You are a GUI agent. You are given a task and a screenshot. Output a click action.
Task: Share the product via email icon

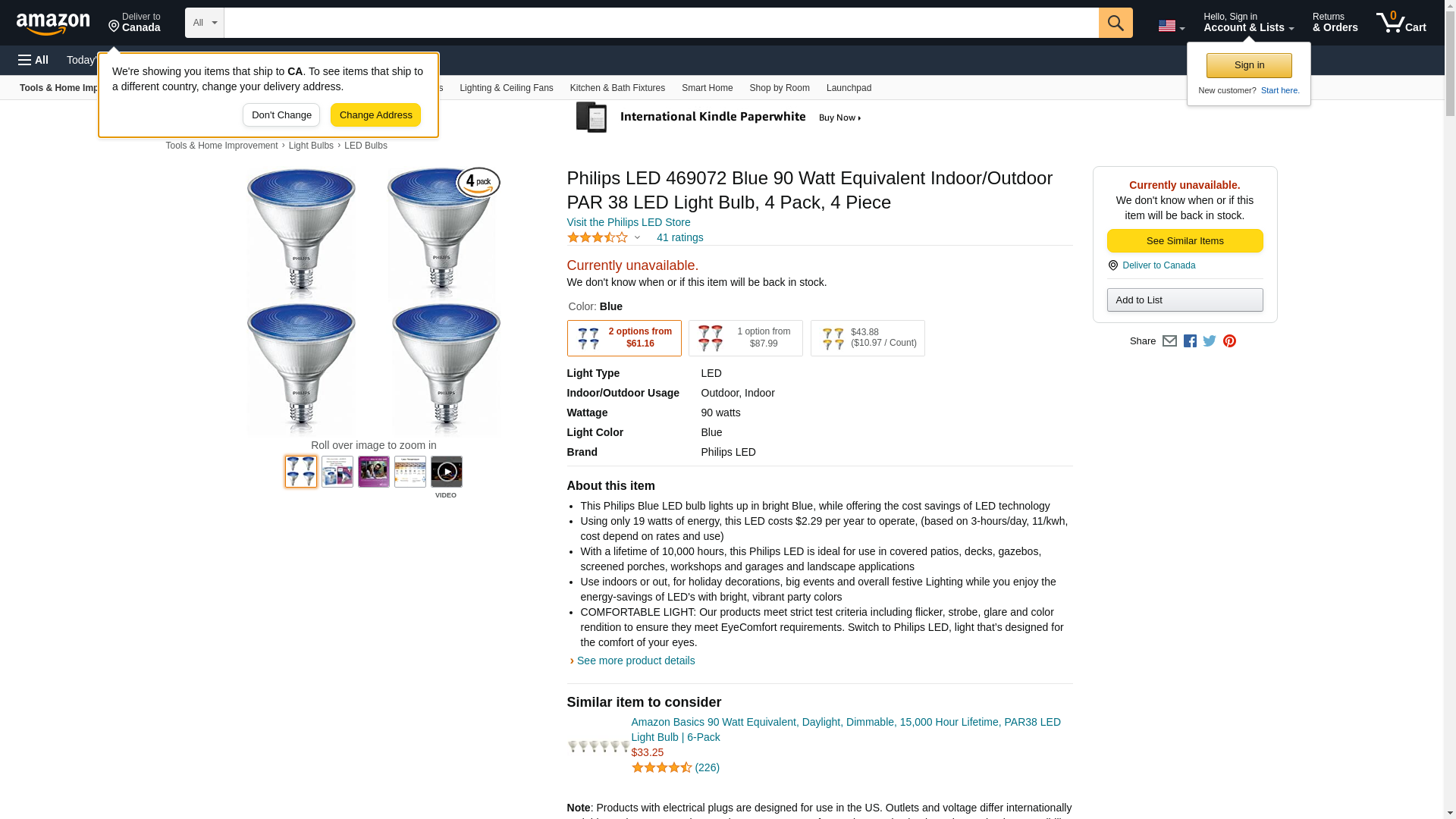point(1169,341)
